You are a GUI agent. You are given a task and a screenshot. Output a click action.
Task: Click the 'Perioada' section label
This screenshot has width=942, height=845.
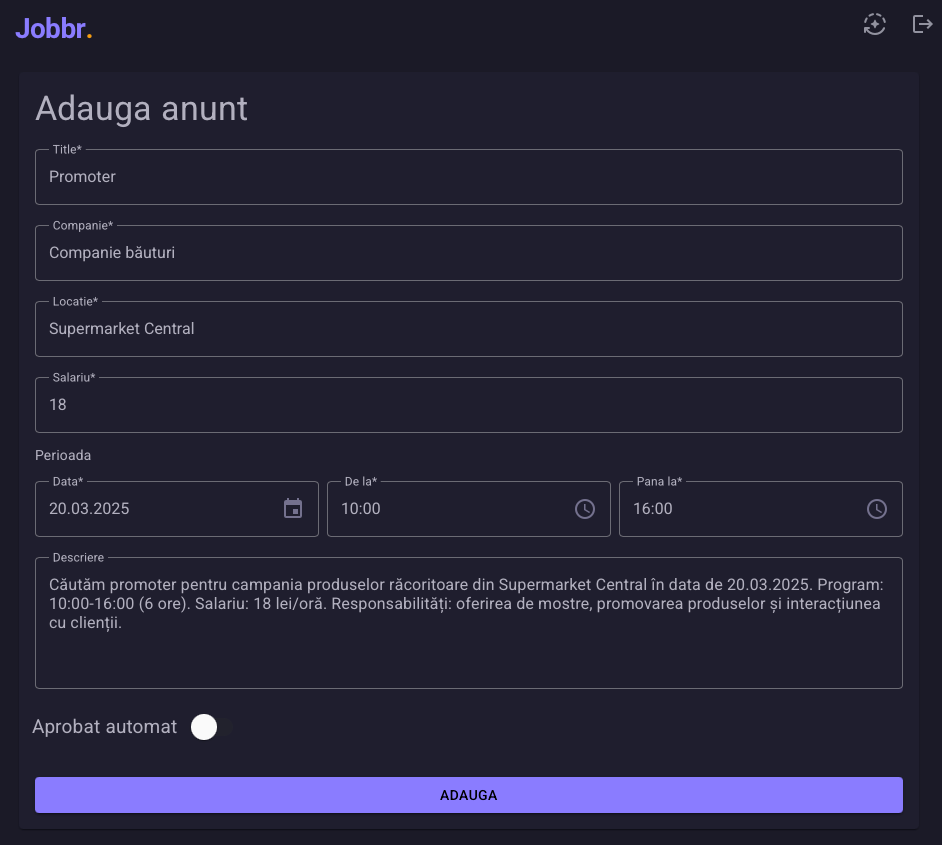[x=63, y=455]
